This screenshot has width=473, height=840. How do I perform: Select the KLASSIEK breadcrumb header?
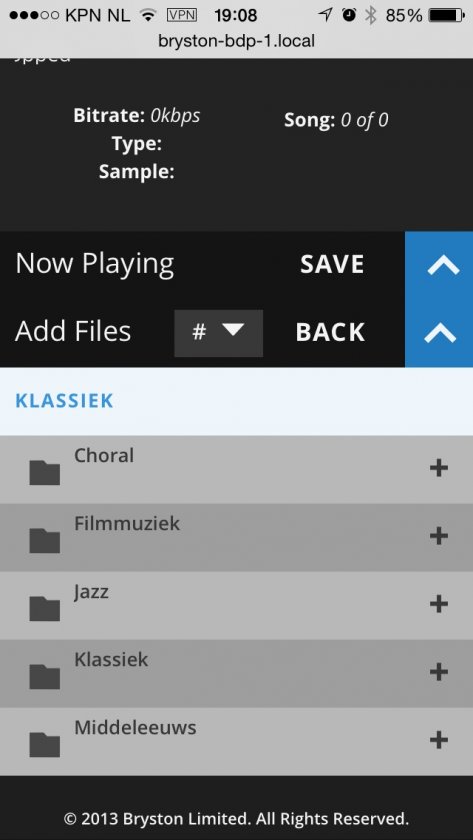pos(64,401)
